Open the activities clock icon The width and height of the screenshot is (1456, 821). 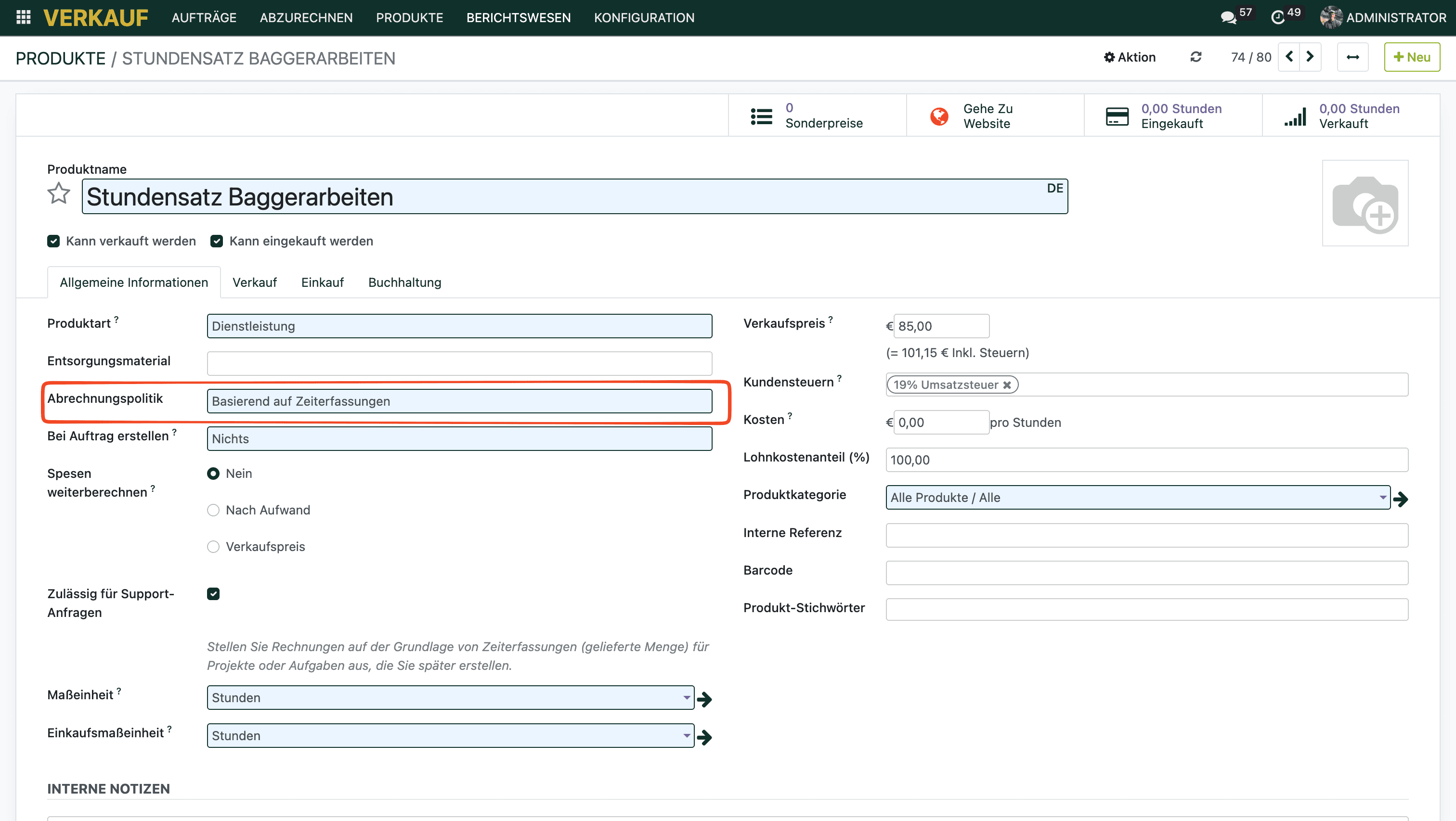[1277, 17]
